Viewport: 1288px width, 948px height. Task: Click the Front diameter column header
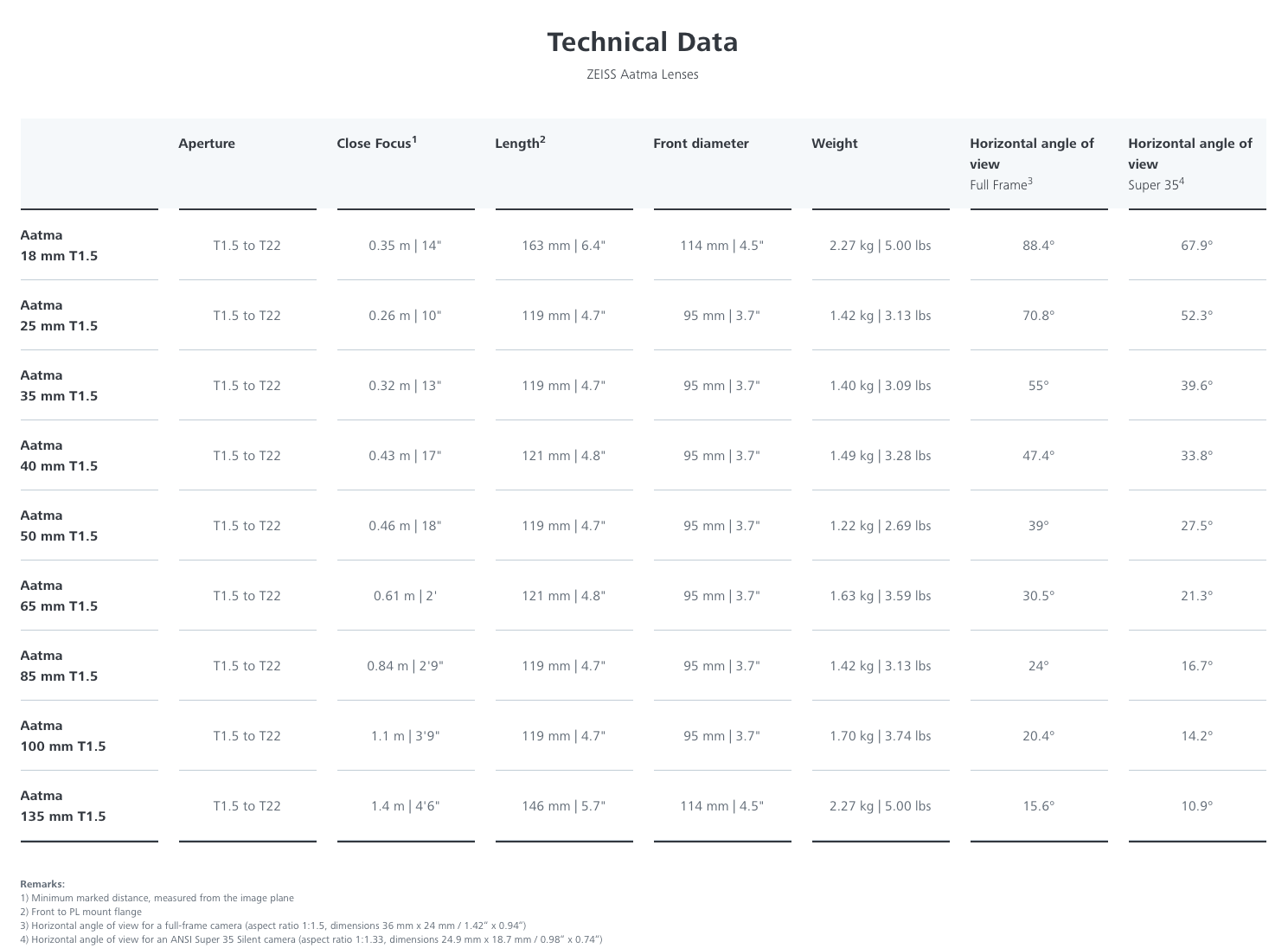pyautogui.click(x=701, y=144)
